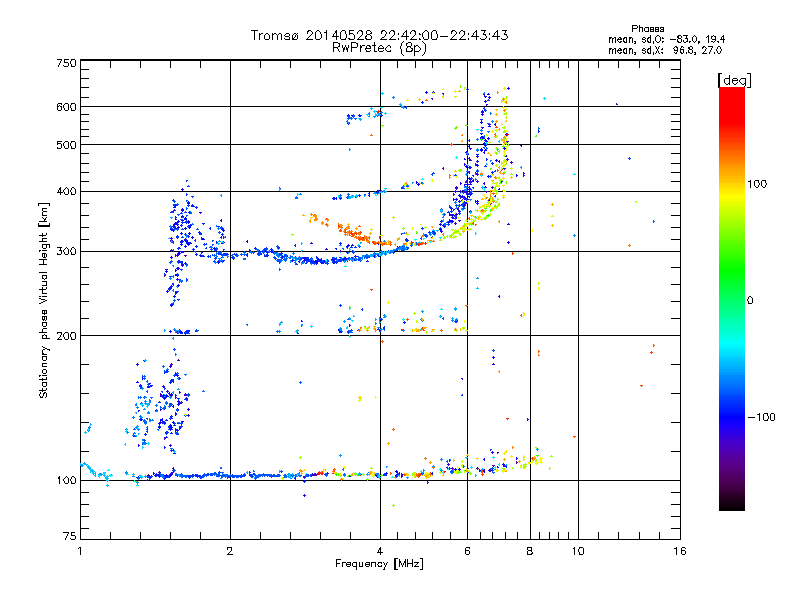Click the colorbar tick label '0'
The image size is (800, 600).
(750, 301)
